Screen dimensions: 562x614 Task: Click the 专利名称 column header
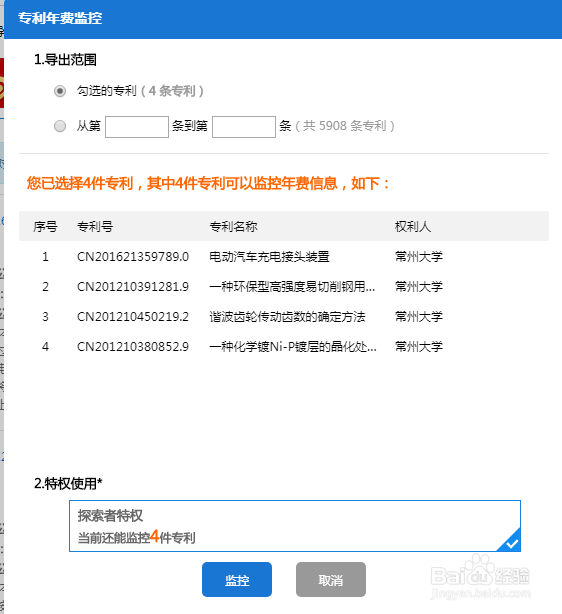coord(233,226)
